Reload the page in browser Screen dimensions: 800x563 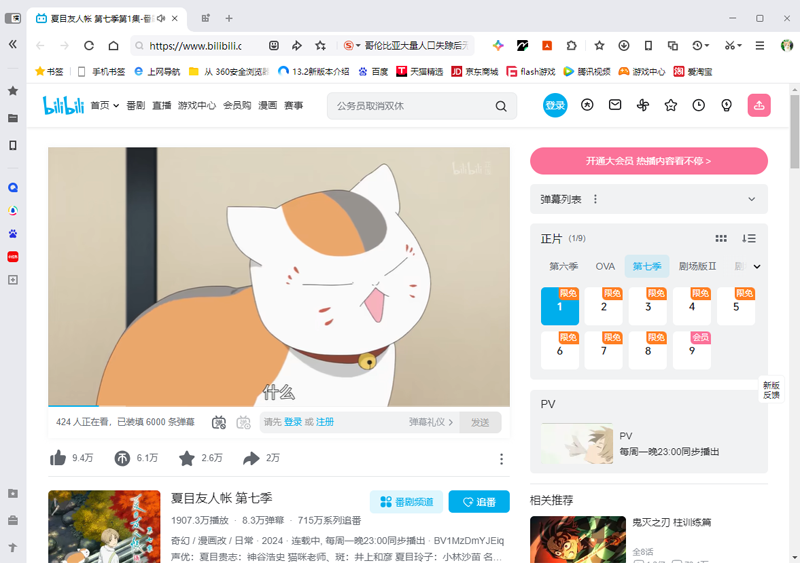coord(89,45)
